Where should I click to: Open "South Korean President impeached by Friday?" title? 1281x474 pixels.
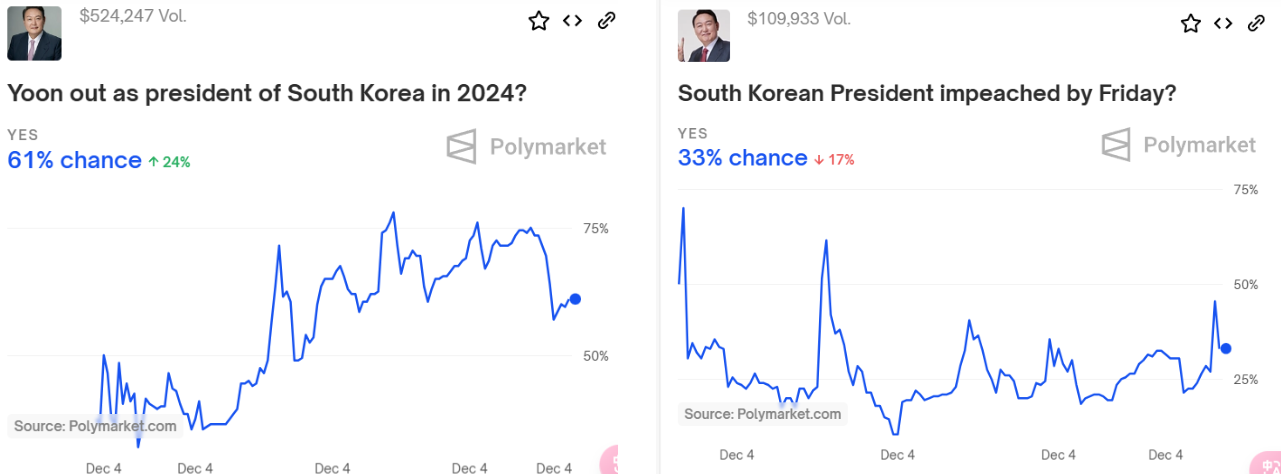click(x=927, y=94)
